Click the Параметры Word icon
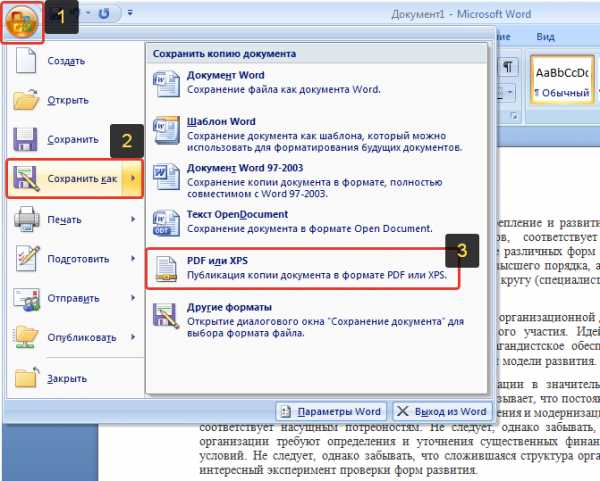600x481 pixels. (x=285, y=411)
